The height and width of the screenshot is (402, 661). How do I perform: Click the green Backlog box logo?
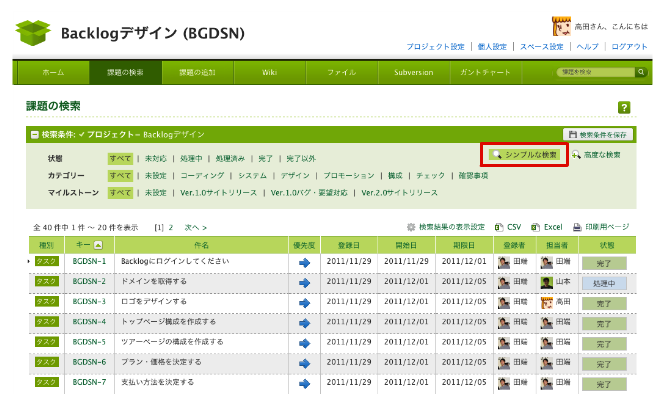click(33, 32)
